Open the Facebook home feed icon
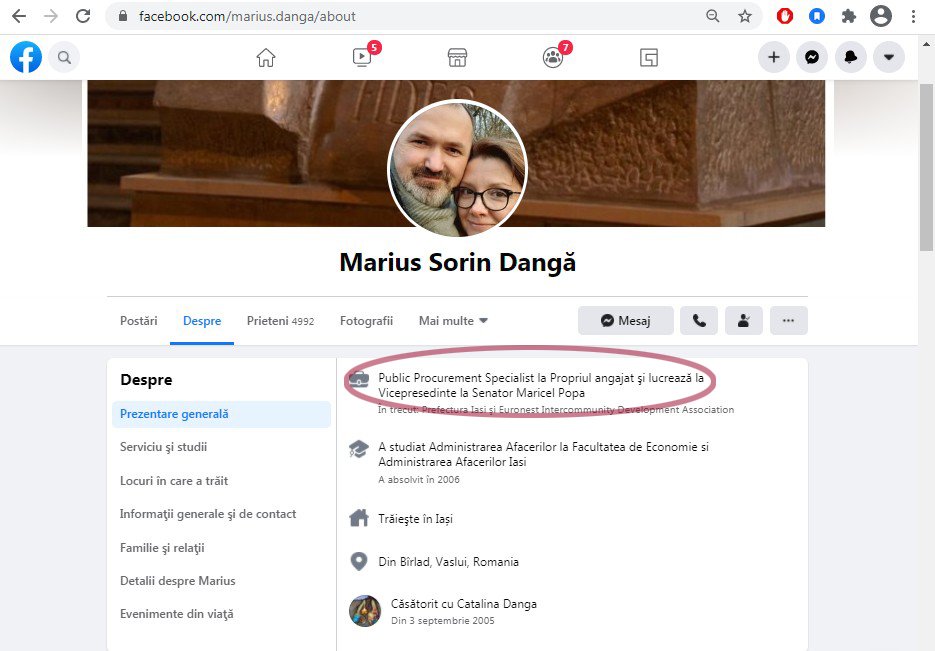The width and height of the screenshot is (935, 651). tap(265, 57)
